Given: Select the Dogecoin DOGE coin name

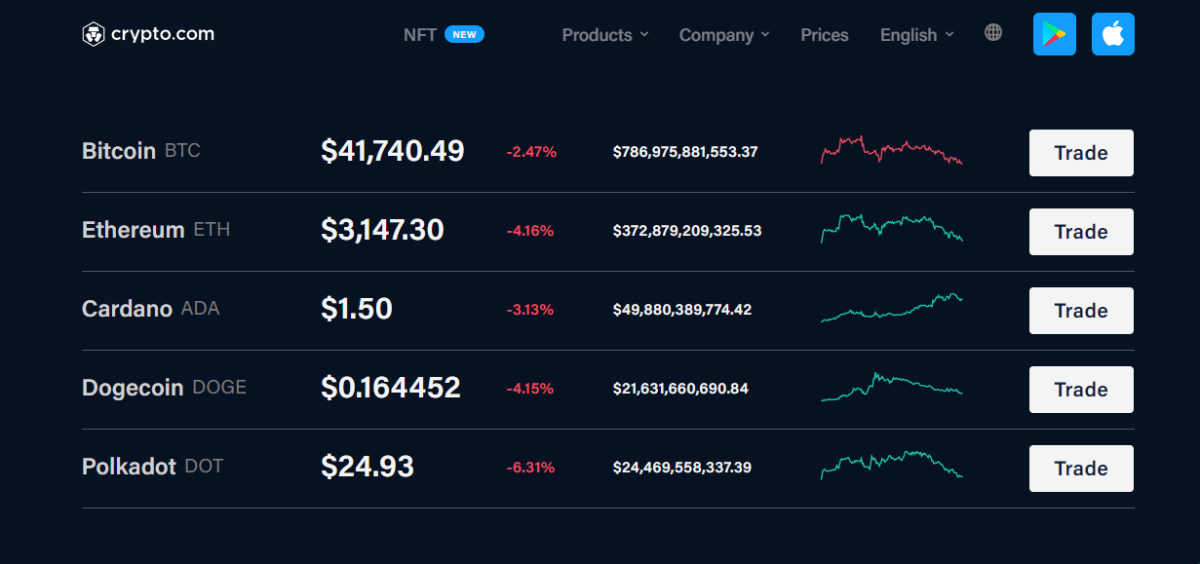Looking at the screenshot, I should click(x=164, y=388).
